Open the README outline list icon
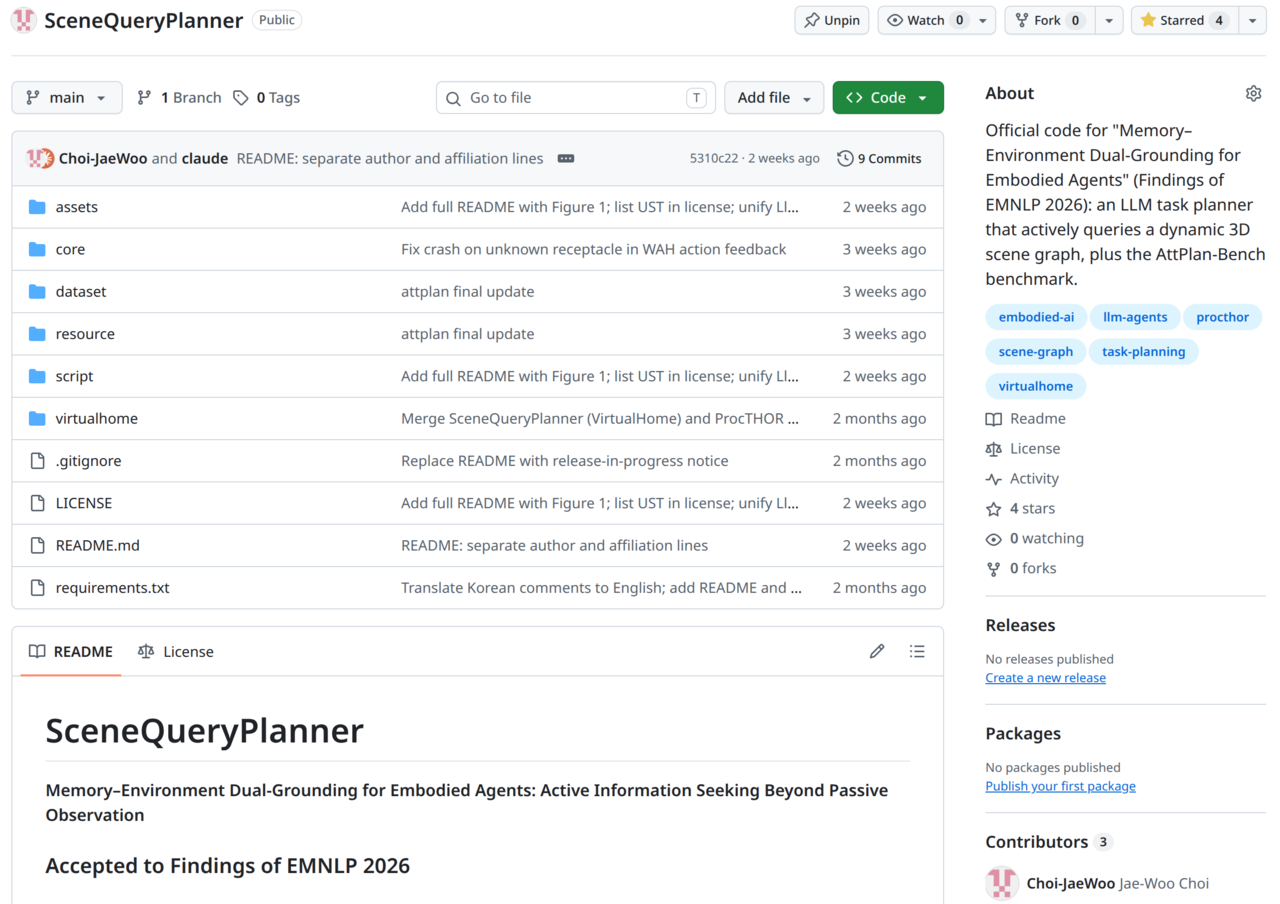The height and width of the screenshot is (904, 1280). [917, 651]
